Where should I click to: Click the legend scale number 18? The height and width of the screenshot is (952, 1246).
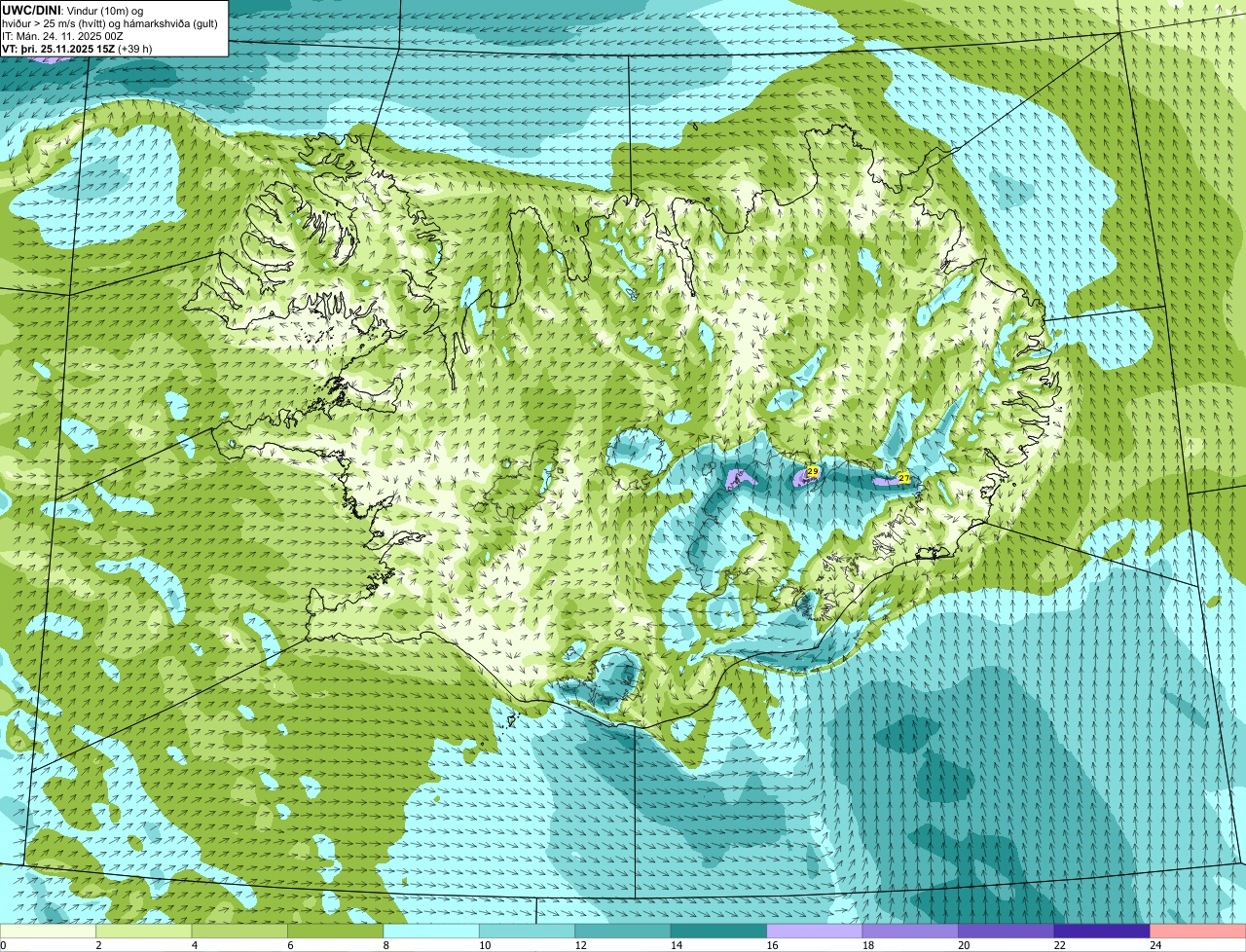[x=867, y=945]
